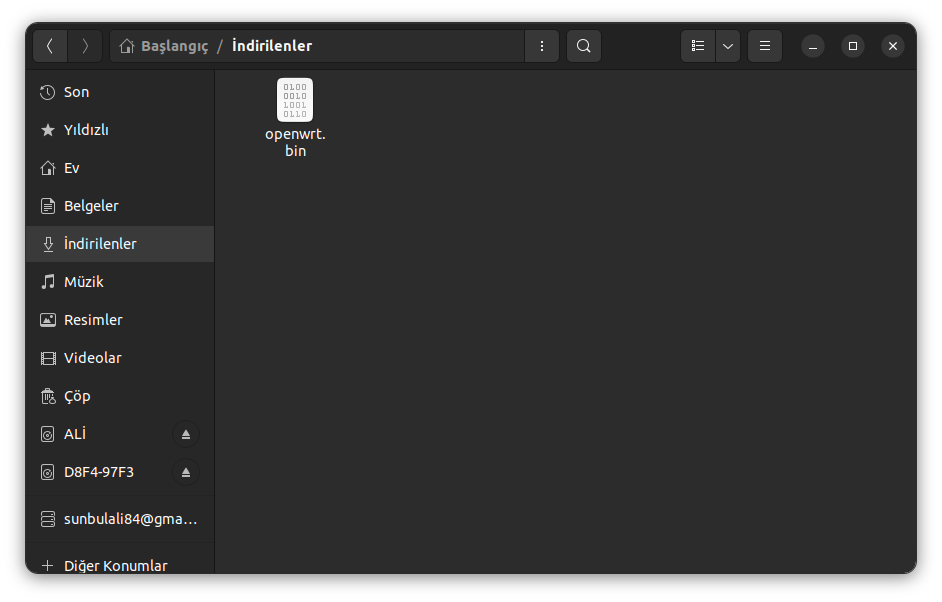
Task: Go back using the back arrow
Action: 50,46
